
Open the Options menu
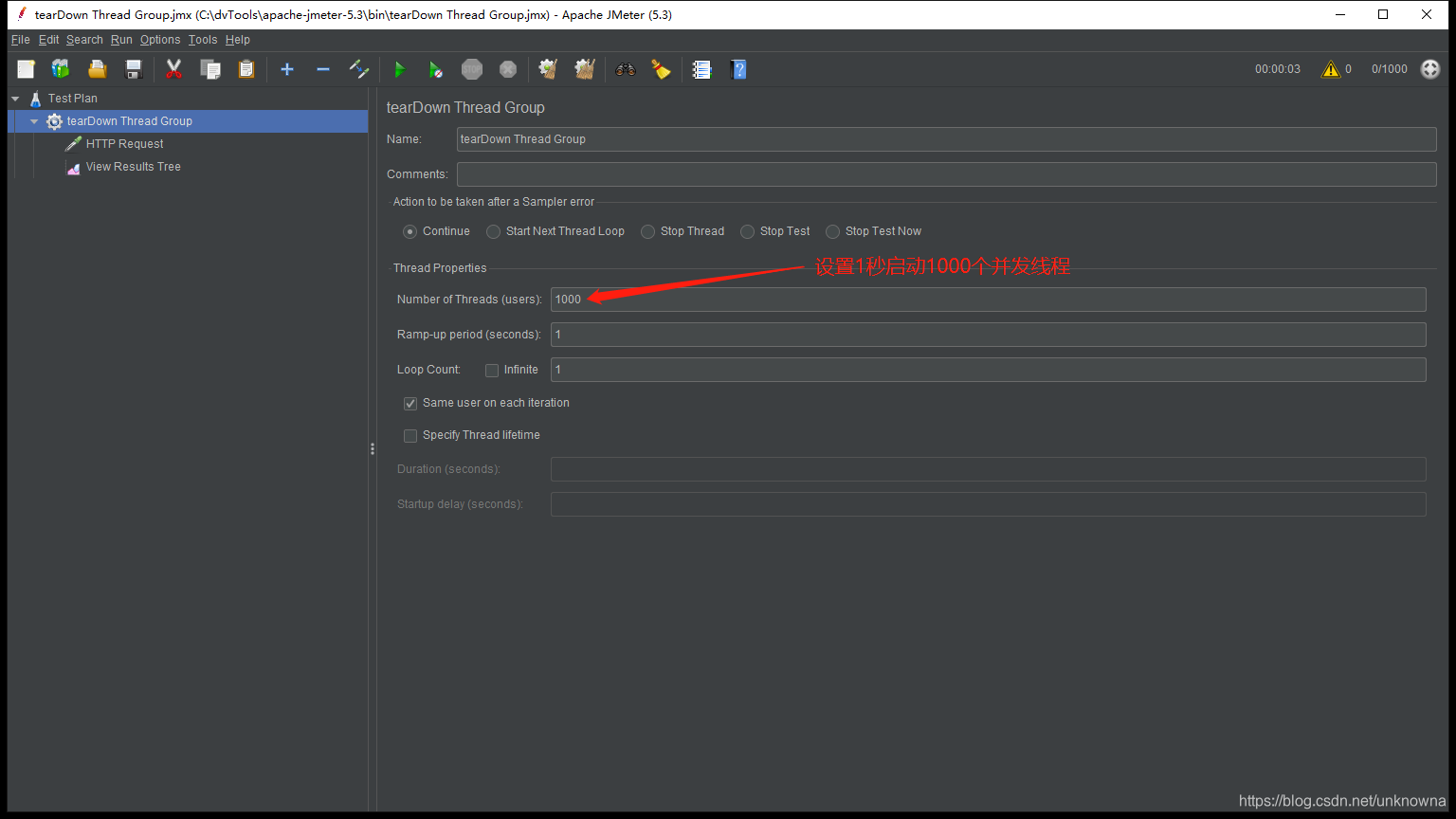click(x=160, y=40)
